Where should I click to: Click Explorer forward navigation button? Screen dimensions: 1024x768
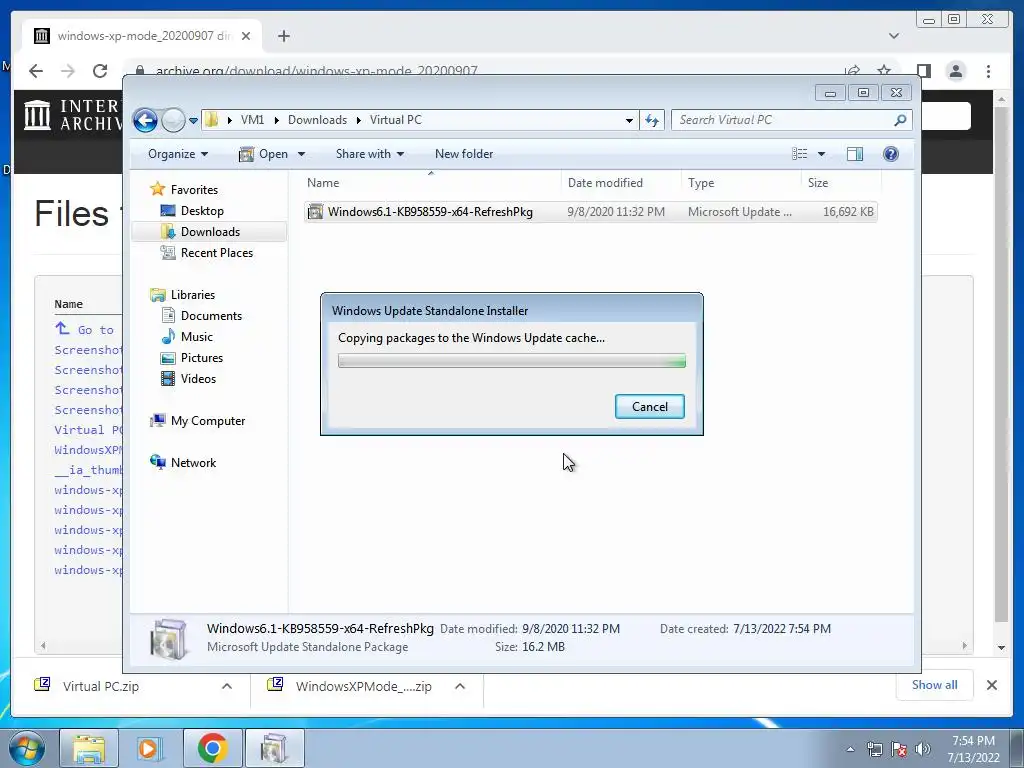tap(173, 120)
